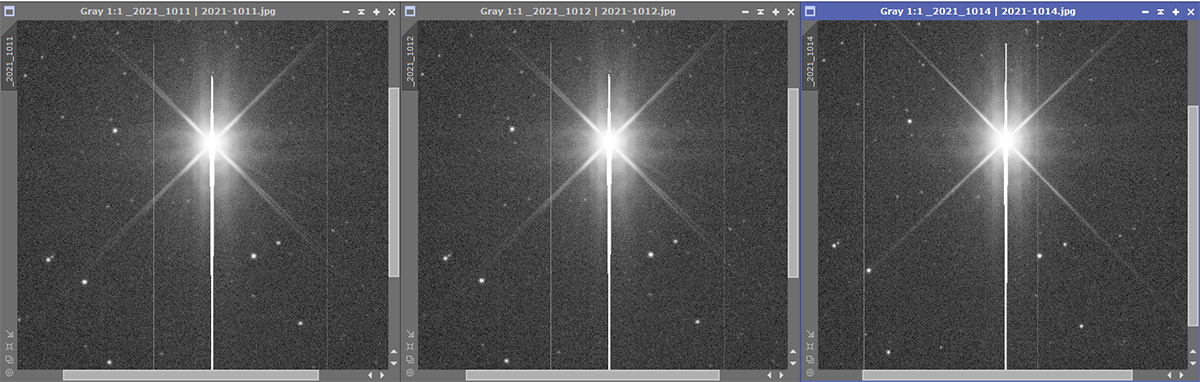This screenshot has height=382, width=1200.
Task: Shade the 2021-1011.jpg window
Action: [361, 12]
